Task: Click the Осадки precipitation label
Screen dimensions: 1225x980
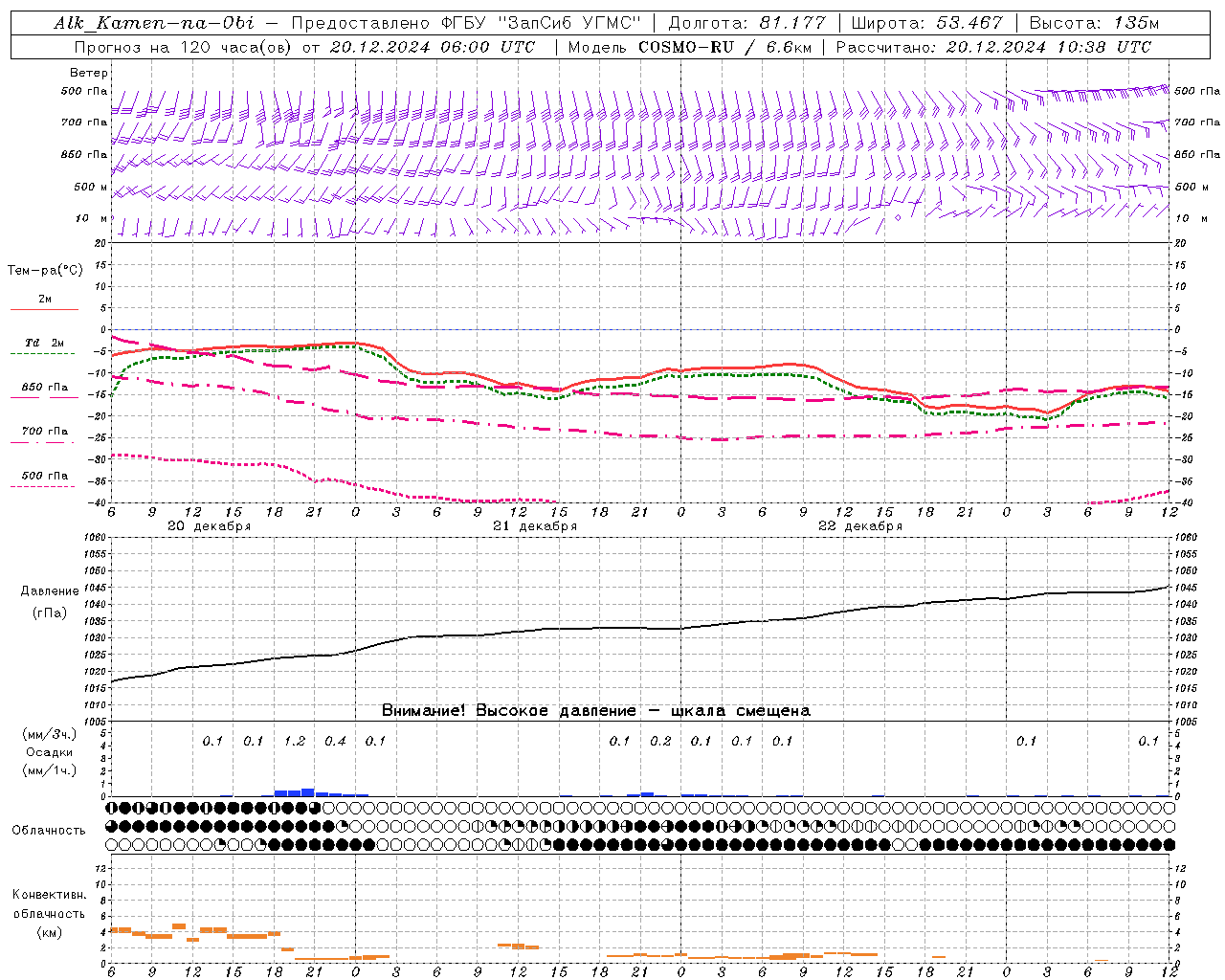Action: tap(50, 752)
